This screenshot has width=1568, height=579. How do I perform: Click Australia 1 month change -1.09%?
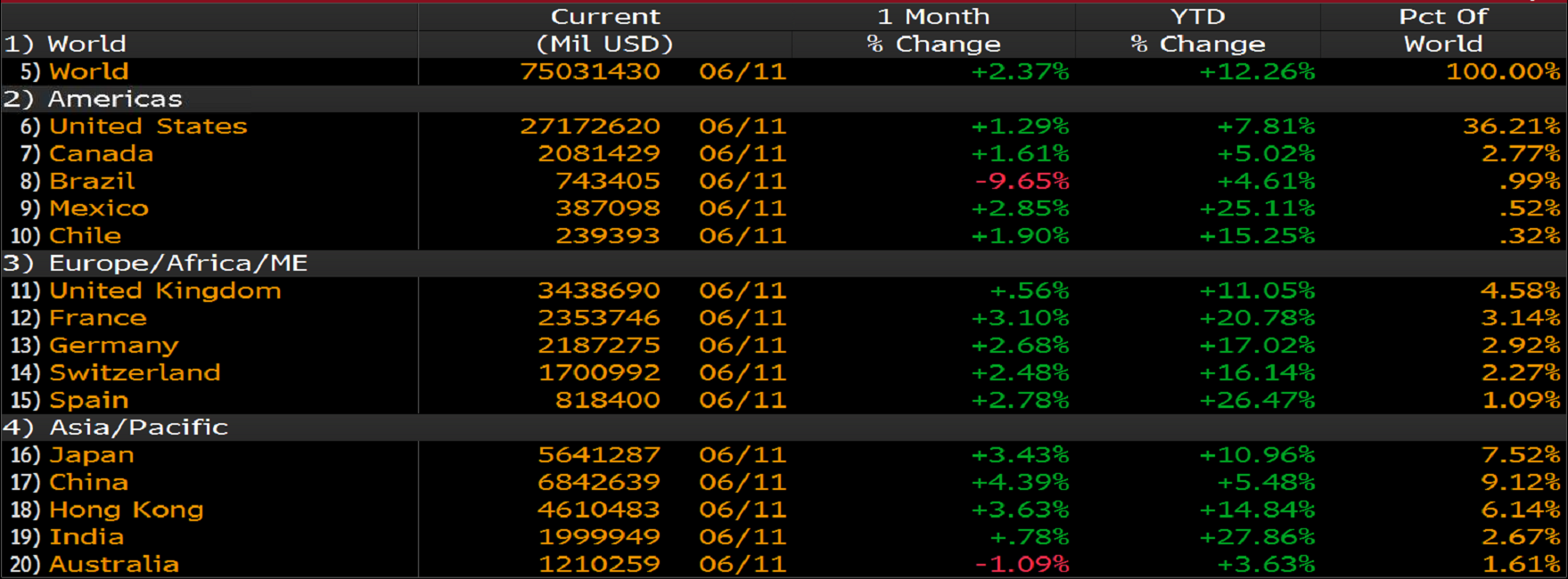1022,565
